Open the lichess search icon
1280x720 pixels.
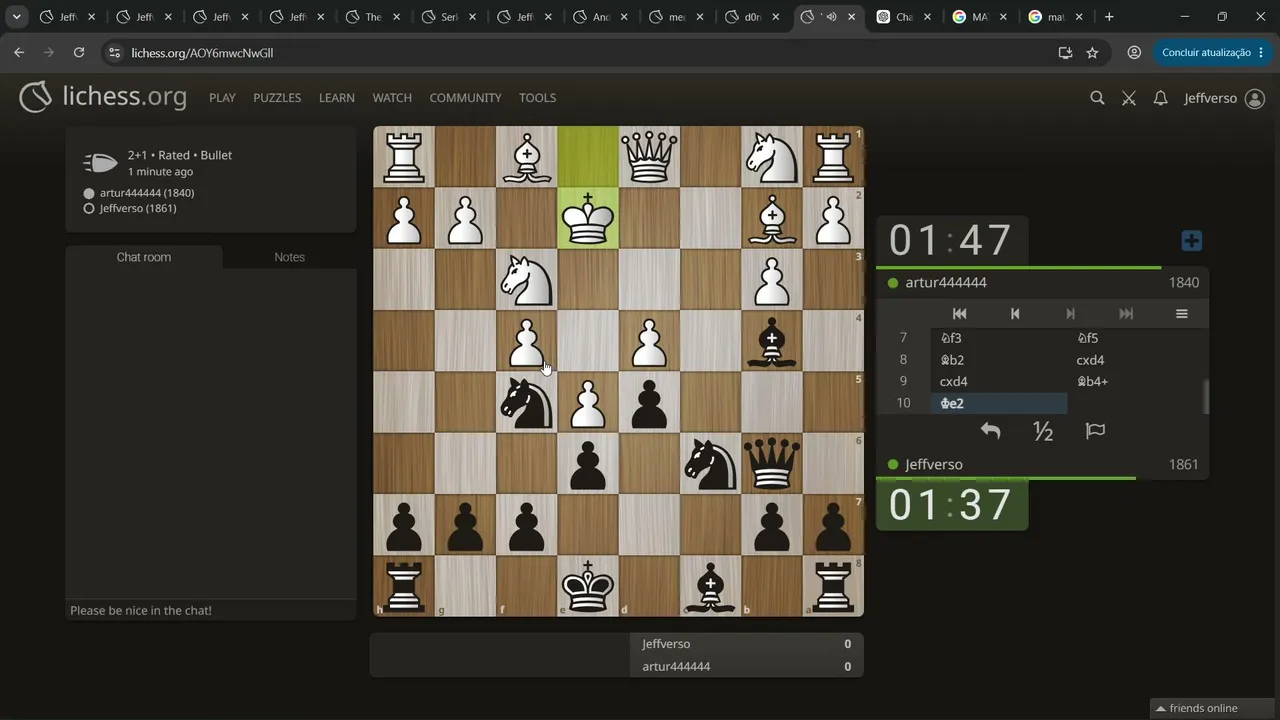[1097, 98]
